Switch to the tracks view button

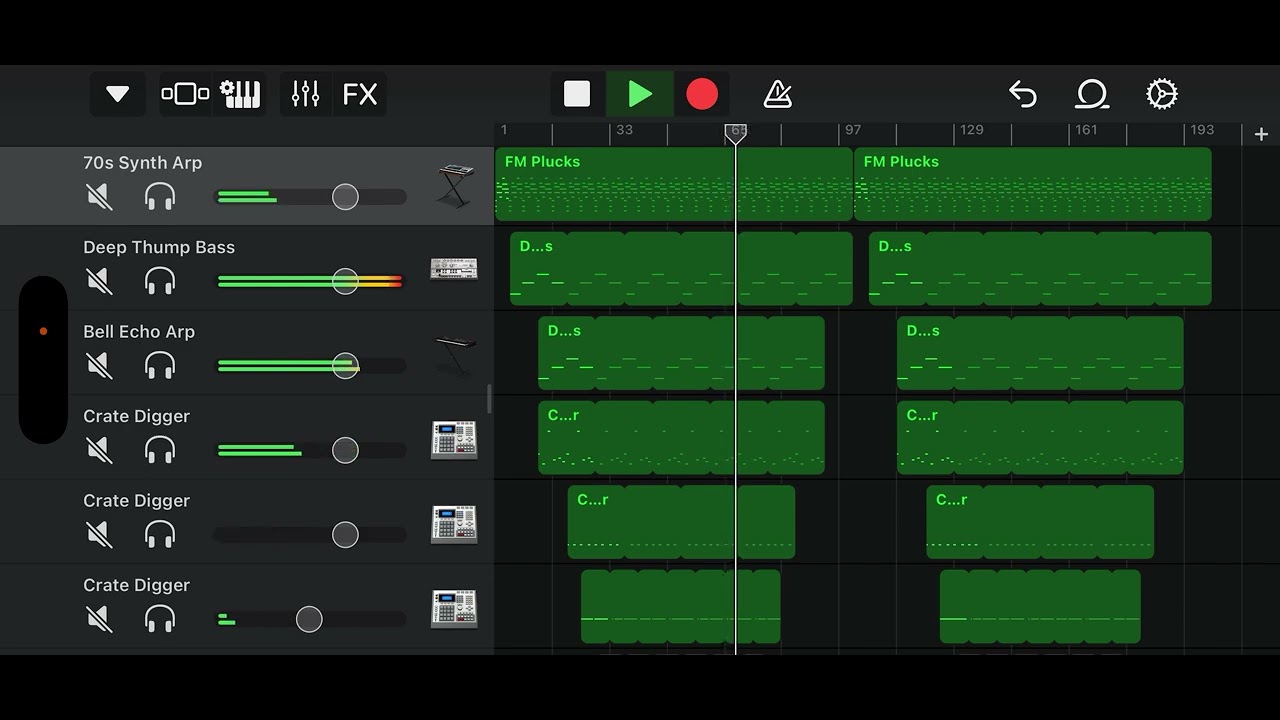185,94
